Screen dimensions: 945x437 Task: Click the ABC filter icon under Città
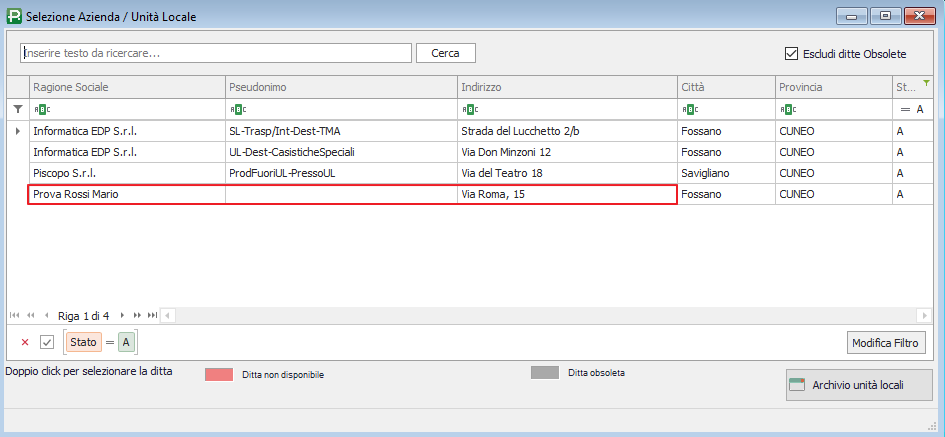coord(690,109)
